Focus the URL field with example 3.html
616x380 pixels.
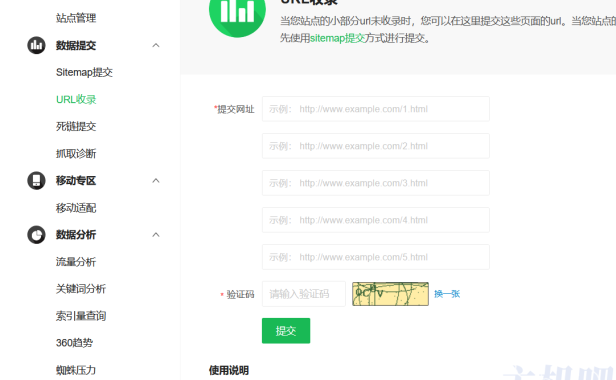click(x=376, y=183)
